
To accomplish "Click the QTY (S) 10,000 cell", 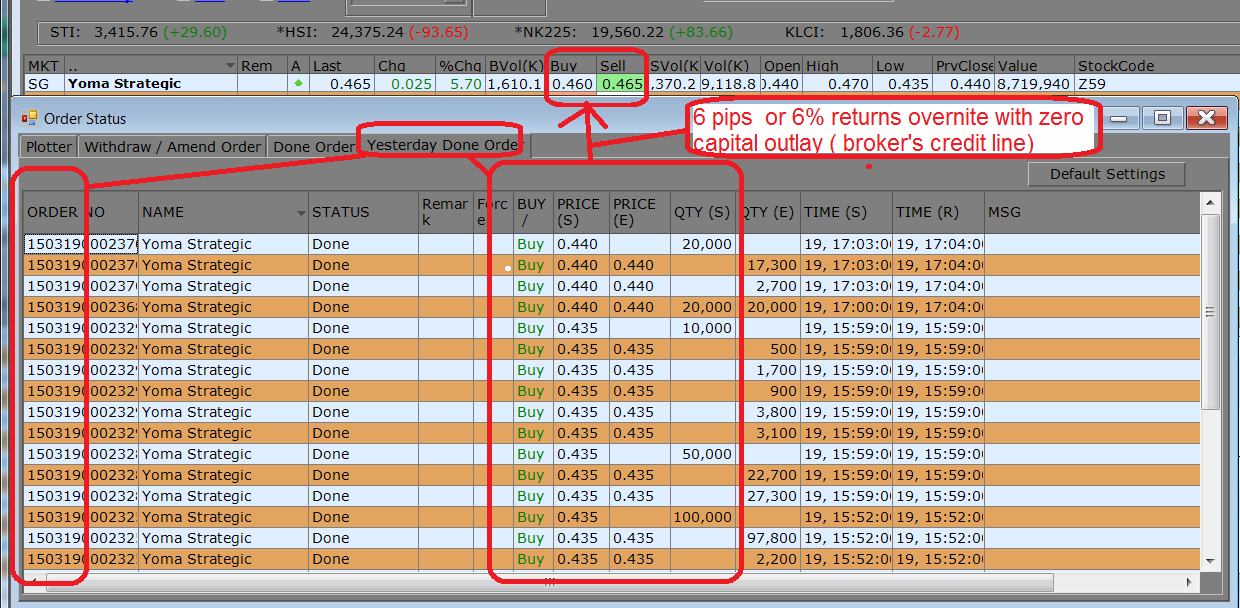I will [704, 328].
